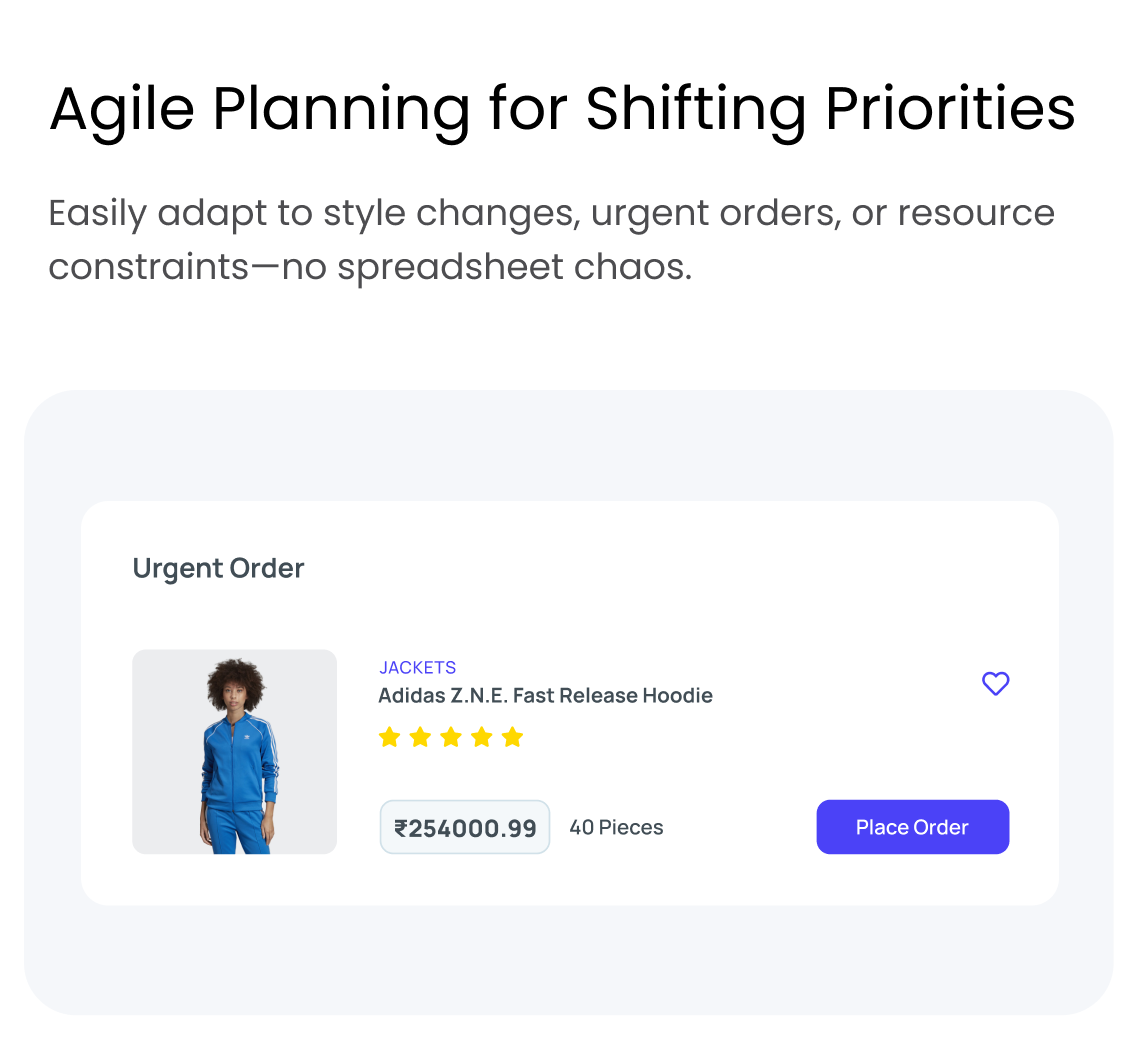Click the first yellow rating star
Screen dimensions: 1138x1040
389,738
